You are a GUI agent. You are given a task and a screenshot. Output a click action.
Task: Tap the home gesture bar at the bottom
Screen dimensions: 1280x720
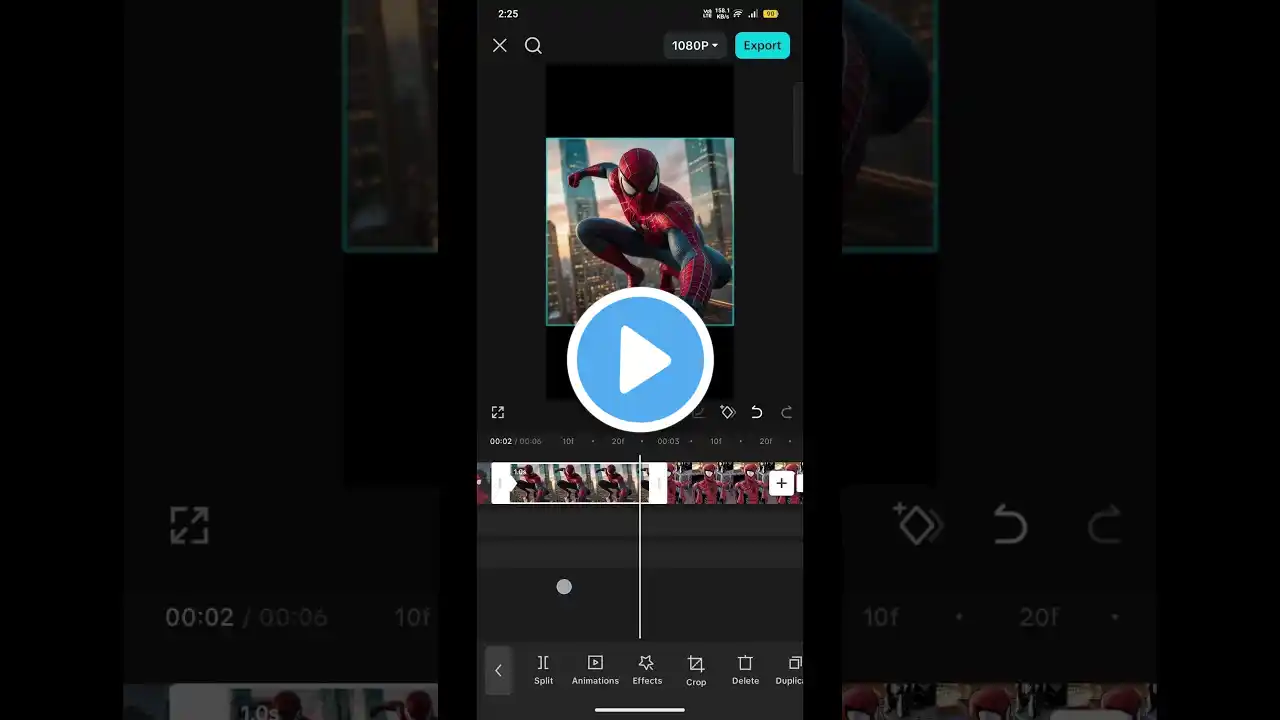click(x=640, y=710)
